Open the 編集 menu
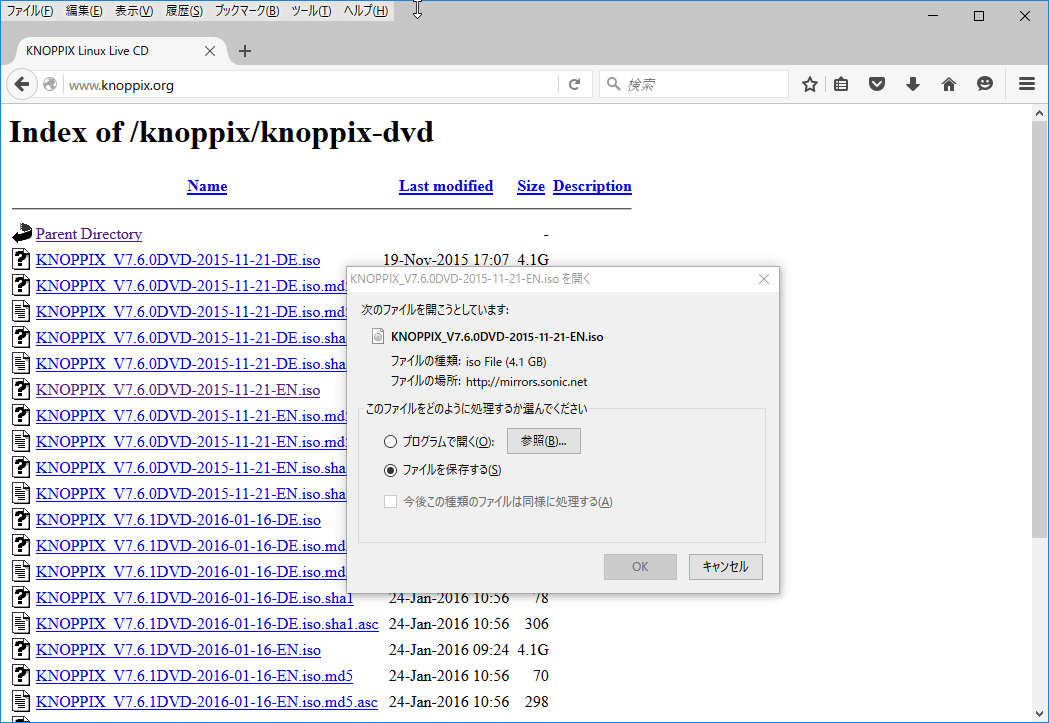Viewport: 1049px width, 723px height. click(84, 11)
